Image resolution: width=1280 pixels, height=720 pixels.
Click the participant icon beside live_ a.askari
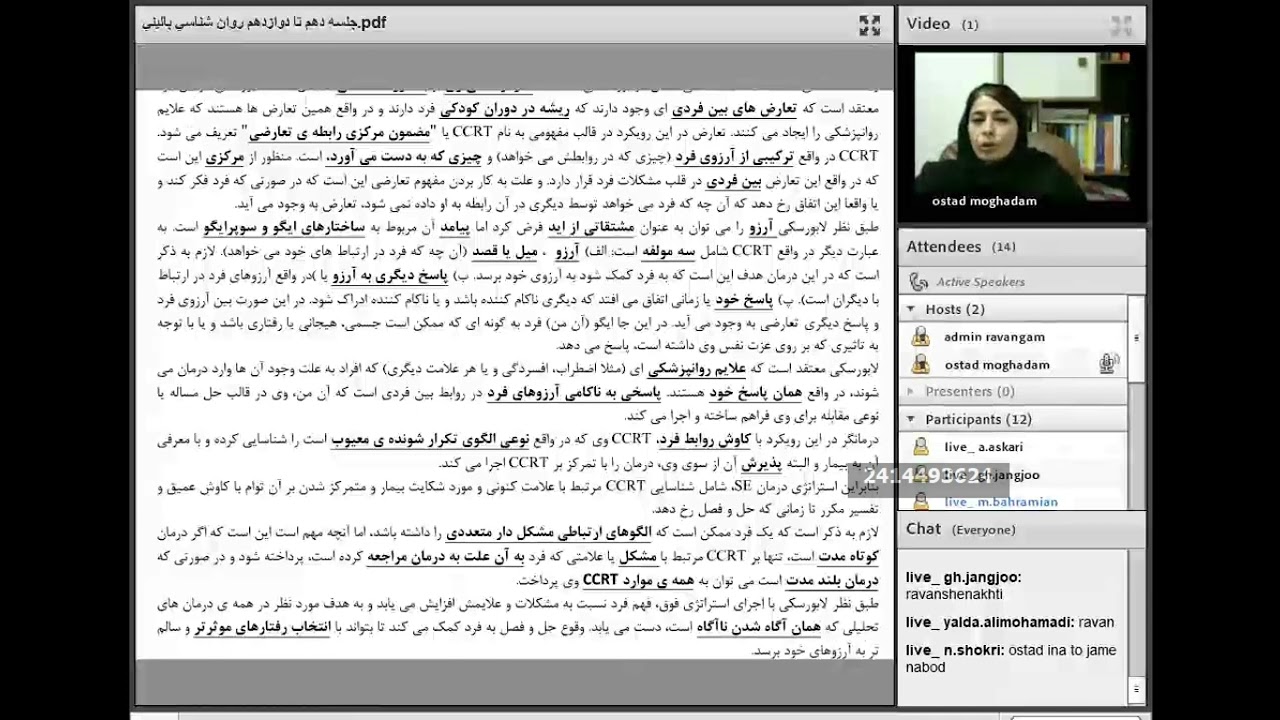pos(920,447)
